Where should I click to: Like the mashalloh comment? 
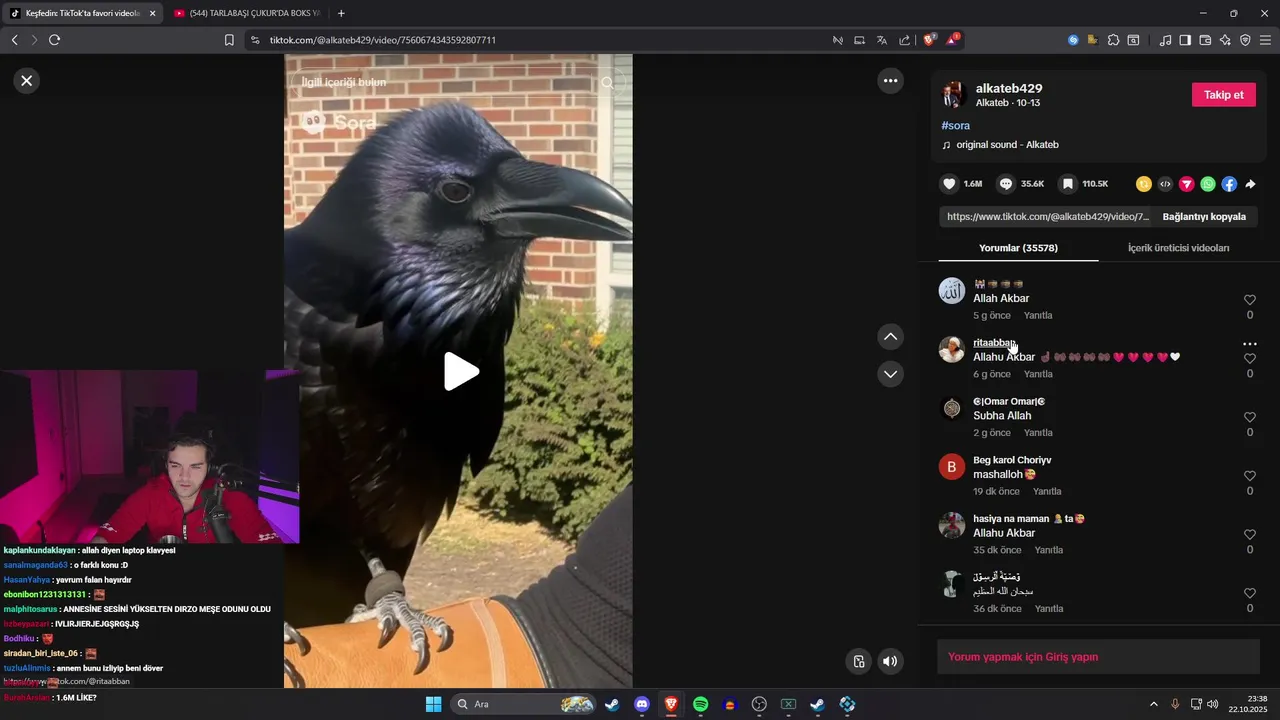(1249, 476)
